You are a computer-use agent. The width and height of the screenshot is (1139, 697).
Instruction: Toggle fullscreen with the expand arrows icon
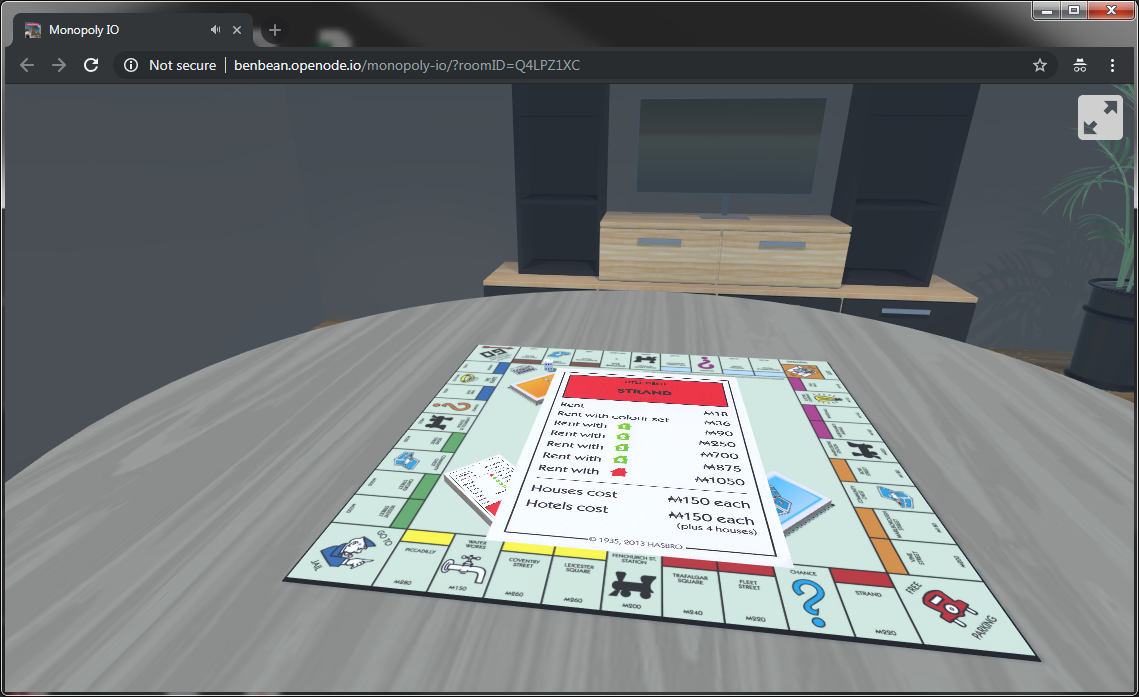click(1100, 117)
